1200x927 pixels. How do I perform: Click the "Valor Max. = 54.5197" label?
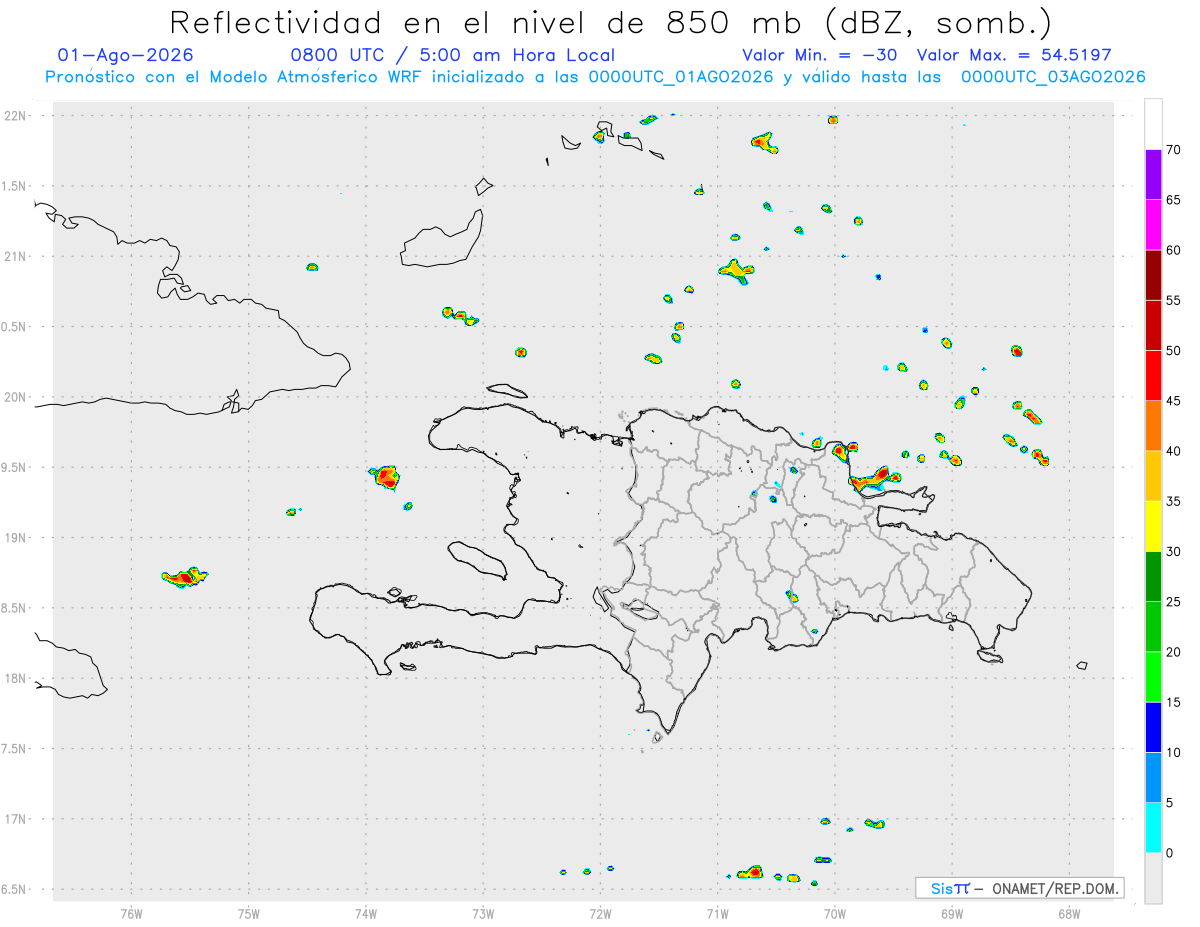point(1014,55)
